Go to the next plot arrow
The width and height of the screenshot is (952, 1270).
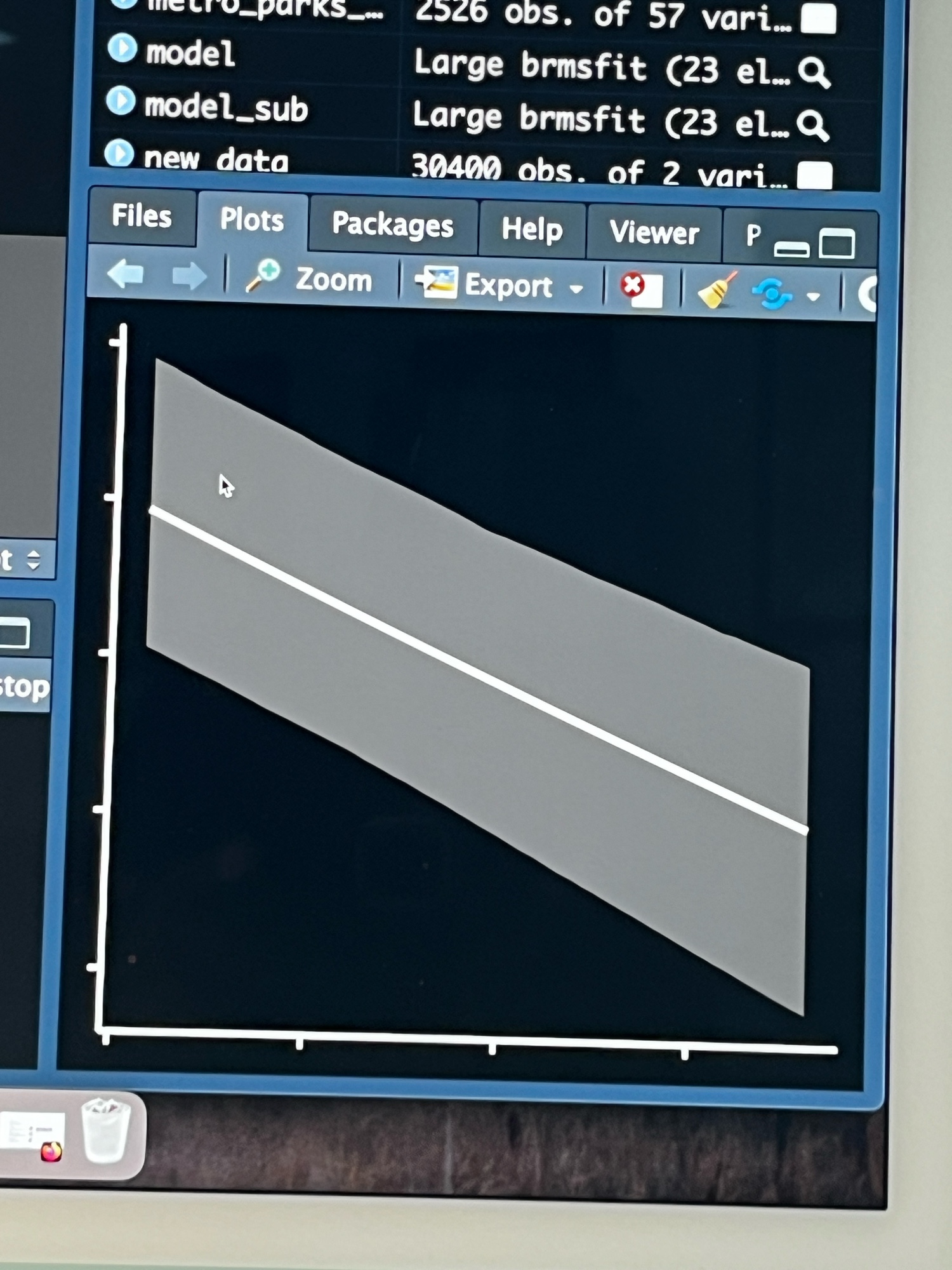click(x=189, y=276)
